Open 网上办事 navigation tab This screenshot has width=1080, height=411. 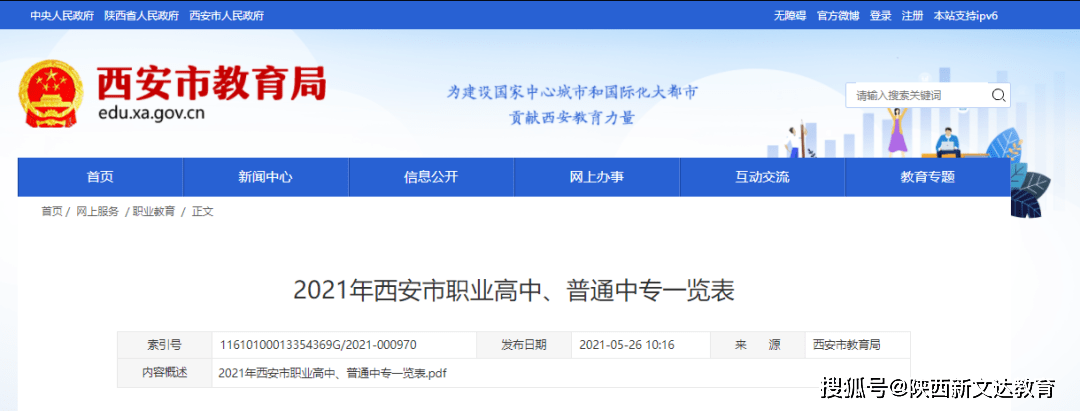tap(596, 177)
